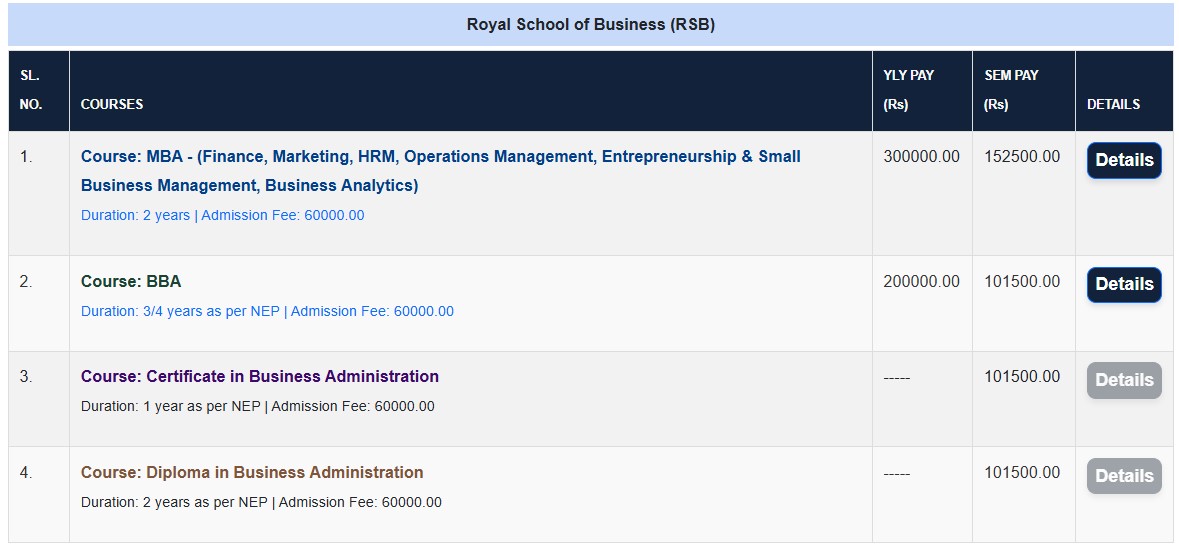Open Details for the MBA course
Viewport: 1179px width, 547px height.
click(x=1124, y=160)
